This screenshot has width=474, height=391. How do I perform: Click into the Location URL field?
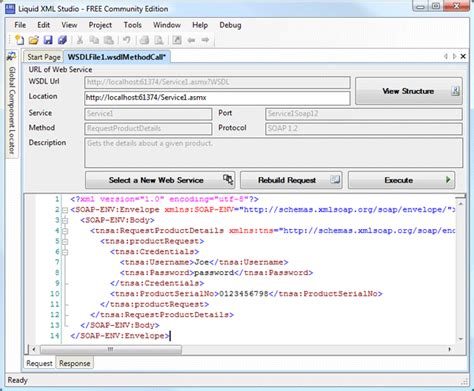[217, 98]
